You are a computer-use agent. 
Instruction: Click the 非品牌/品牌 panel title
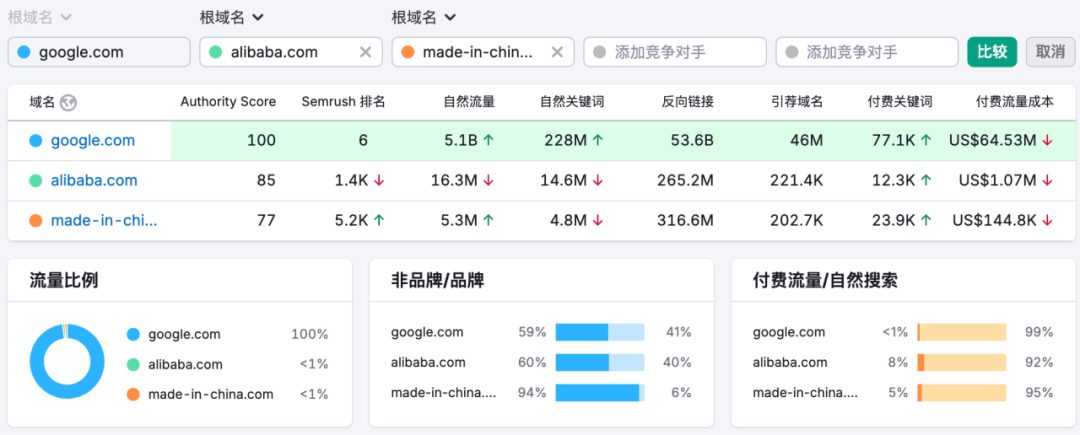(437, 280)
